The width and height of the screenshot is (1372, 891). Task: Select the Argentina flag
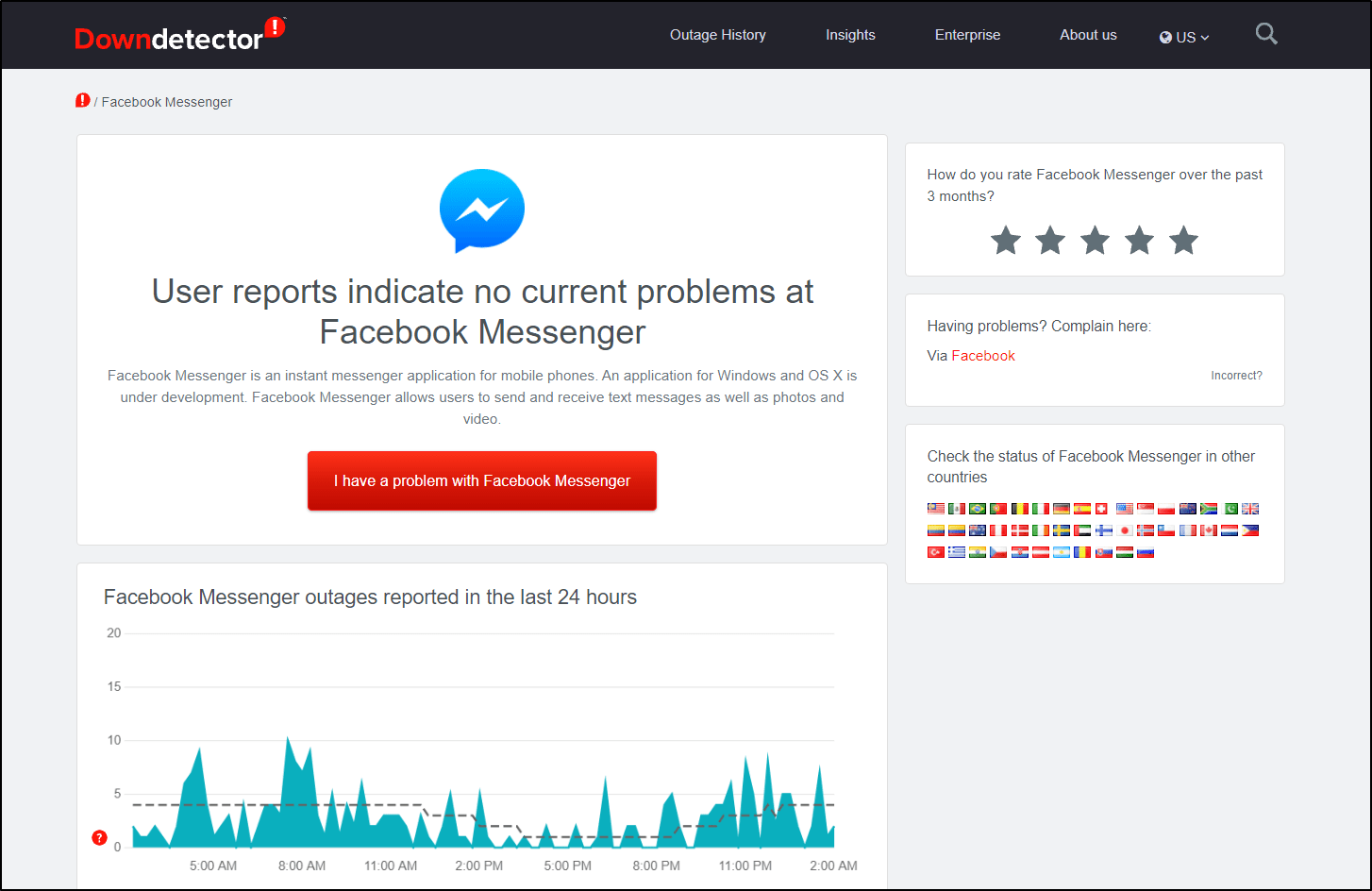coord(1062,552)
